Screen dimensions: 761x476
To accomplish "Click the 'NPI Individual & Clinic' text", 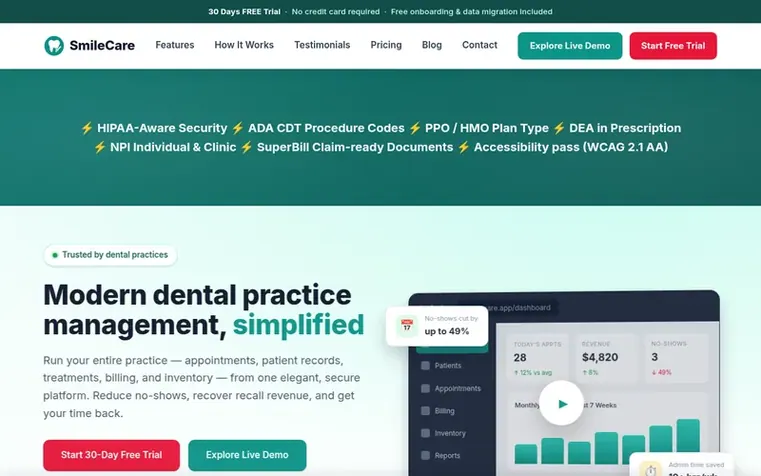I will pyautogui.click(x=173, y=147).
